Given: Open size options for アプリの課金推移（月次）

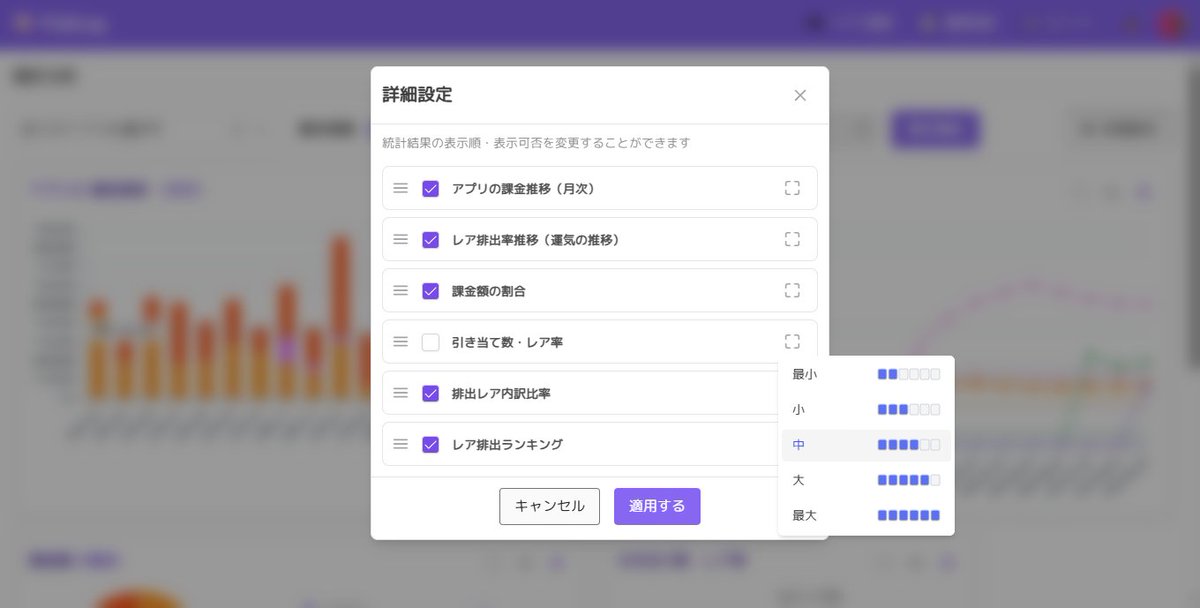Looking at the screenshot, I should [792, 188].
